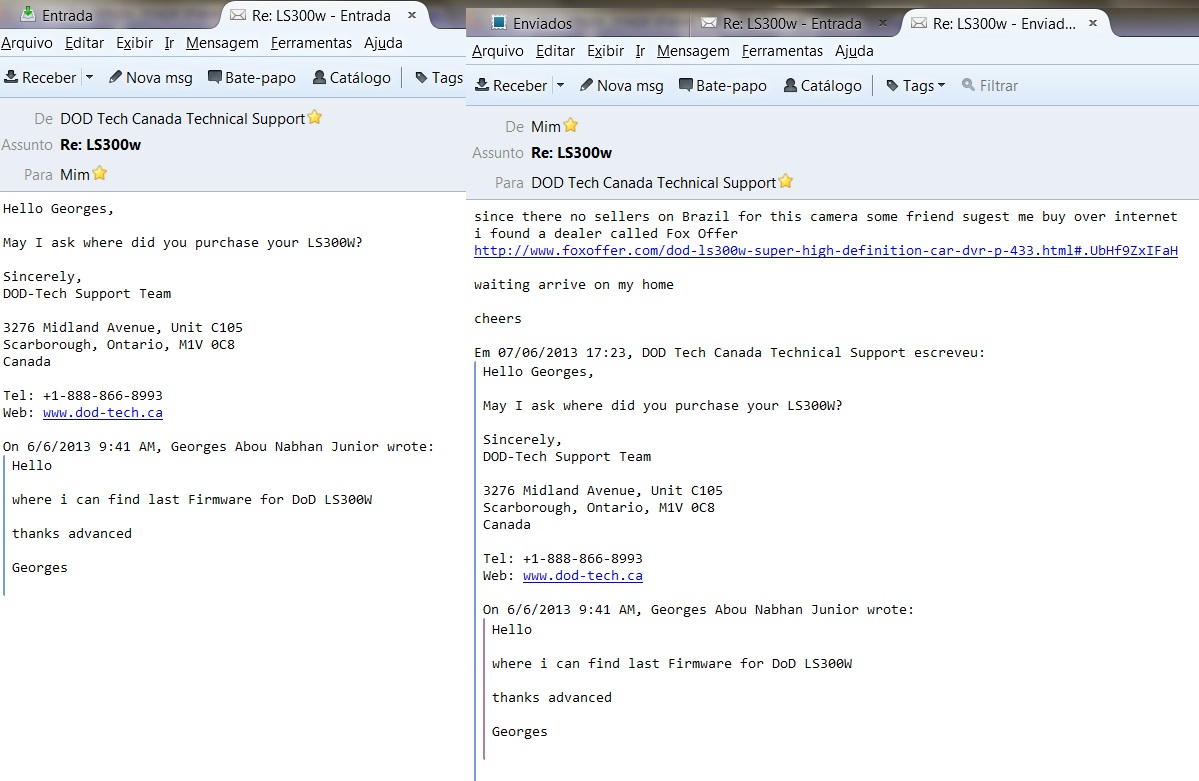The width and height of the screenshot is (1199, 781).
Task: Open Bate-papo chat in right toolbar
Action: click(723, 86)
